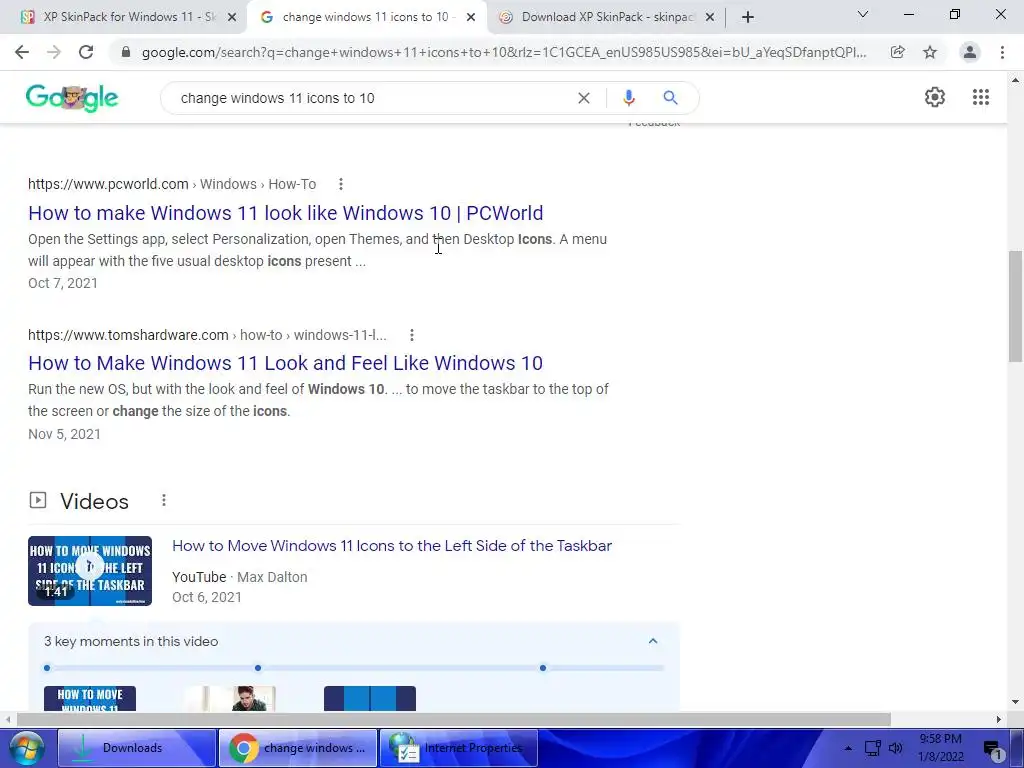
Task: Open Chrome's three-dot menu
Action: pos(1002,52)
